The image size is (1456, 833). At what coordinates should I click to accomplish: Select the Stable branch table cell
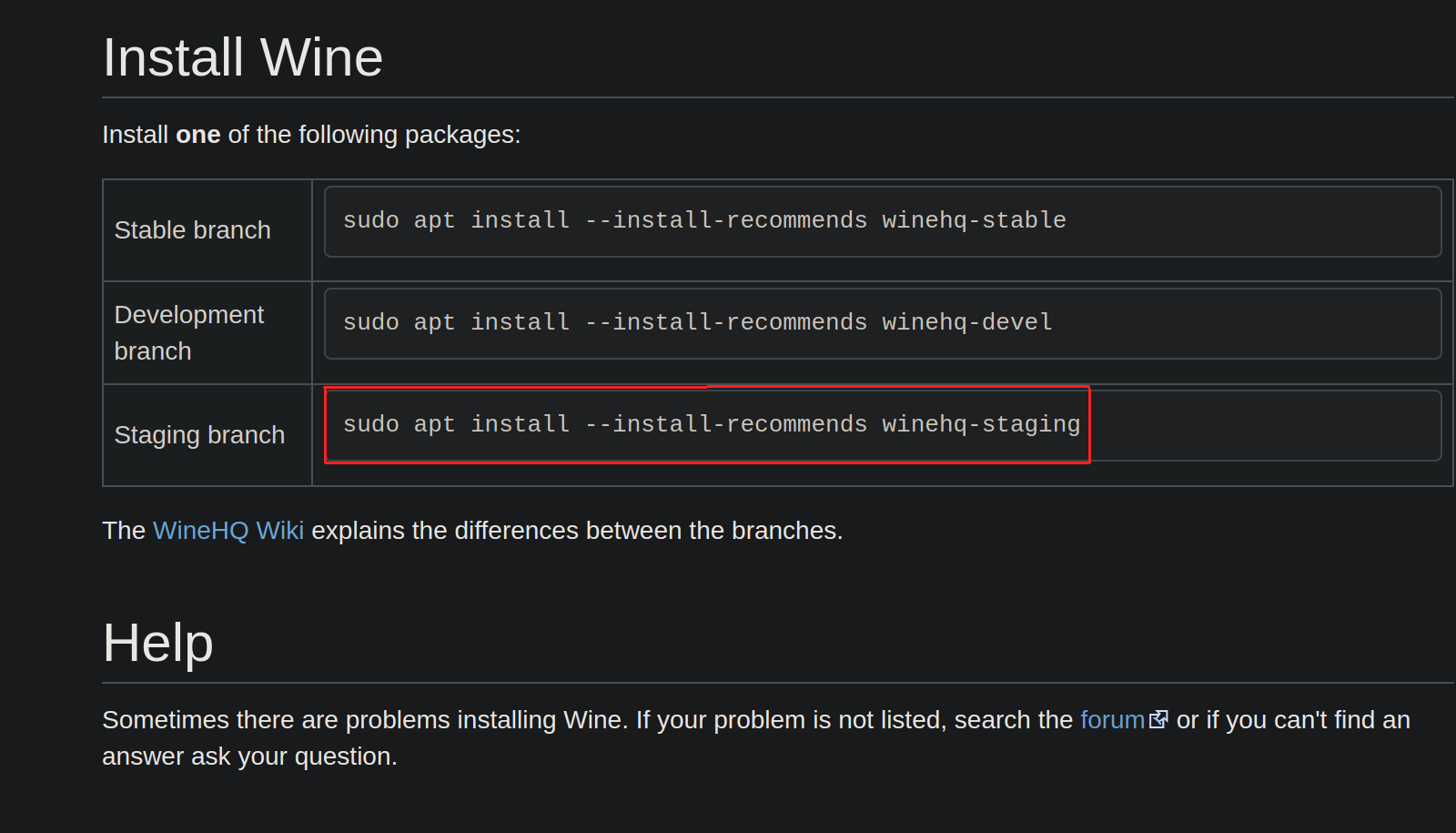[207, 230]
